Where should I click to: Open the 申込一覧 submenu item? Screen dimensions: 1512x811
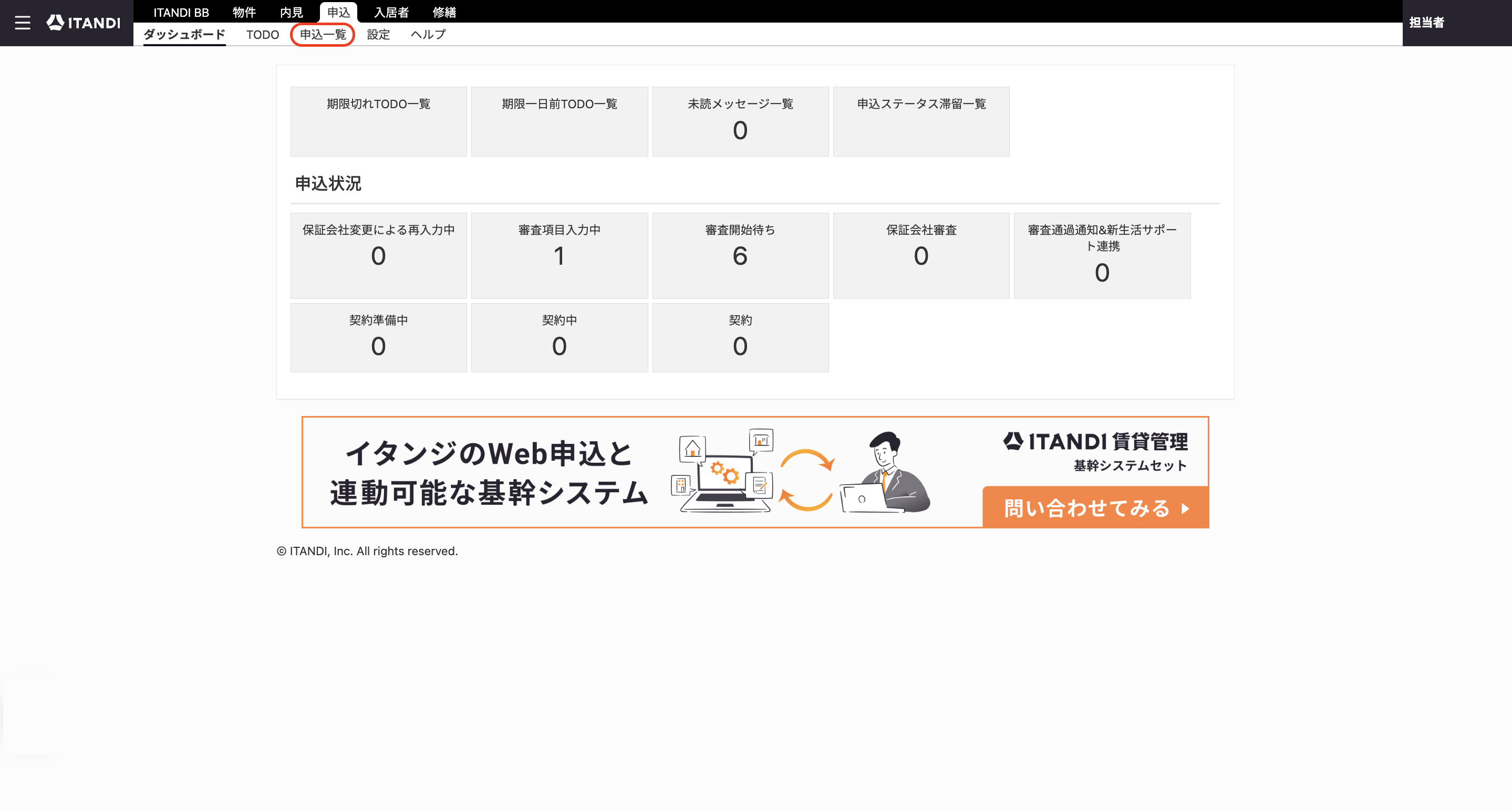[323, 35]
